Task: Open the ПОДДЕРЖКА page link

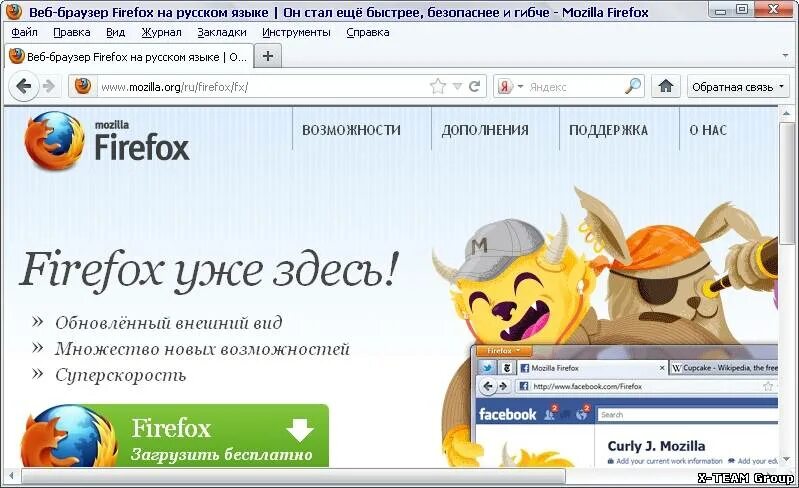Action: coord(608,130)
